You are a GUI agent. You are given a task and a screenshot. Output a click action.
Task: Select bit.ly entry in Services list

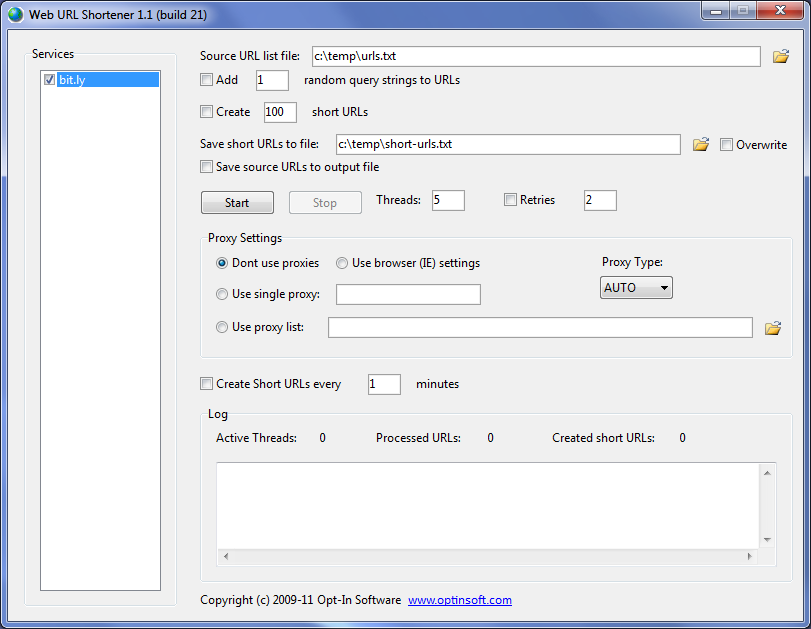[108, 80]
